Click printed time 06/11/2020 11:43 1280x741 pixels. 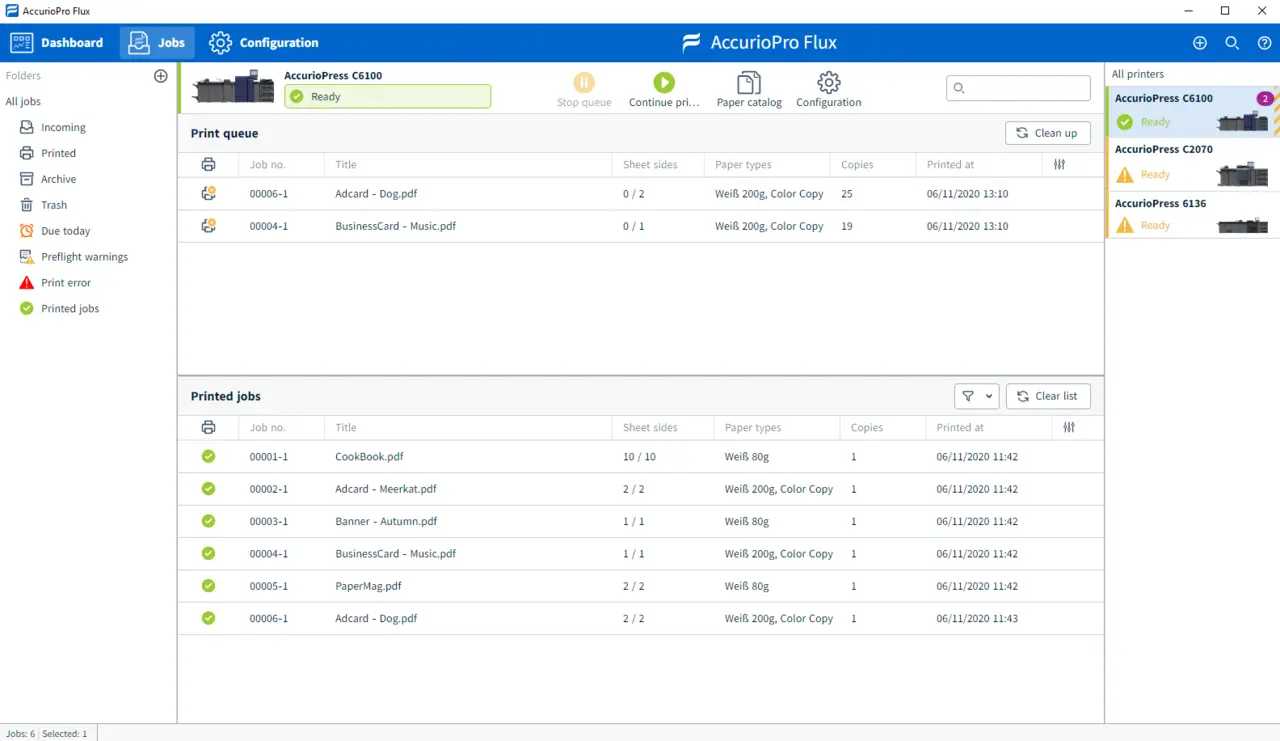[977, 619]
